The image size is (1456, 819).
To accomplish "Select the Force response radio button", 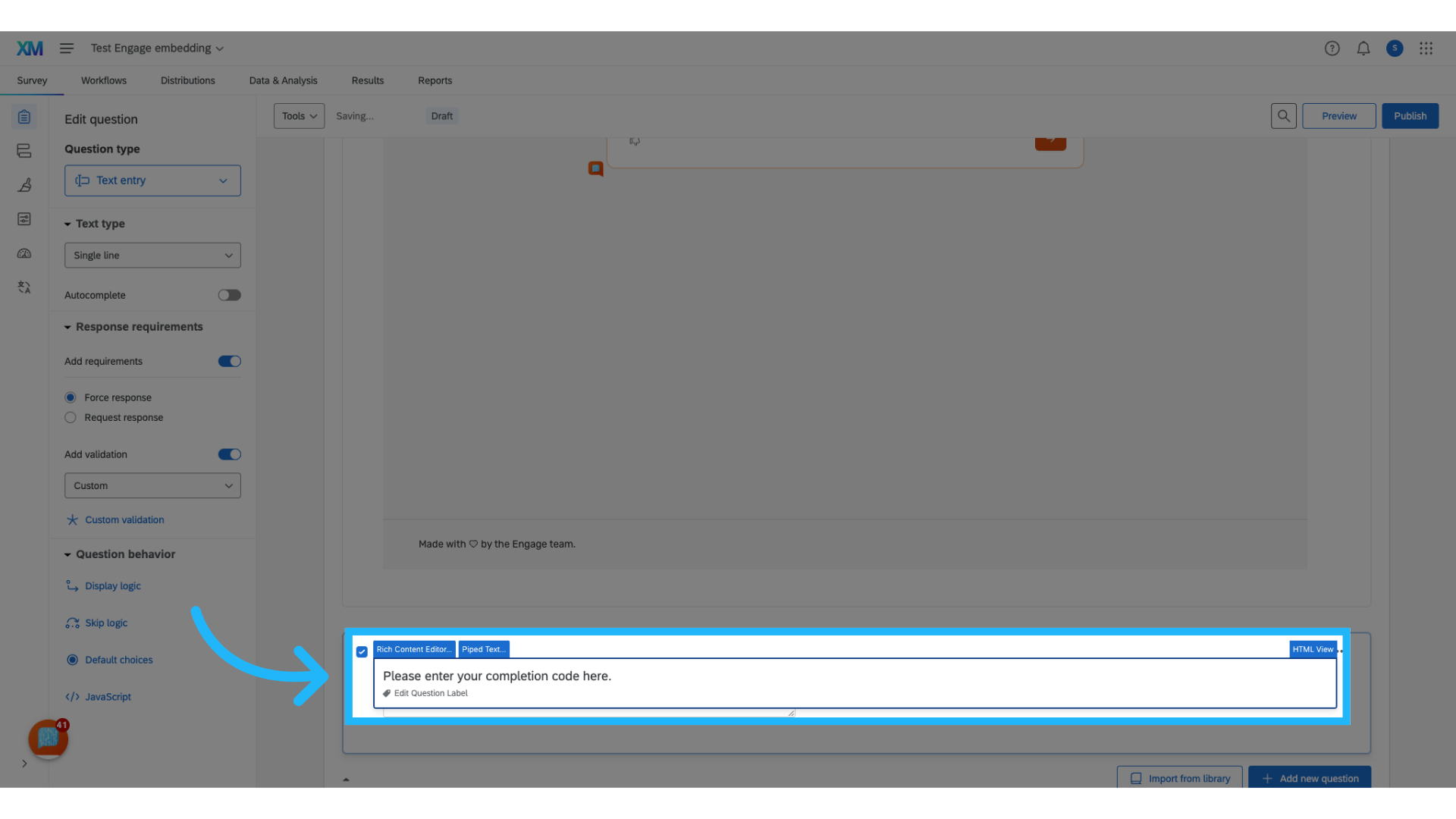I will coord(71,397).
